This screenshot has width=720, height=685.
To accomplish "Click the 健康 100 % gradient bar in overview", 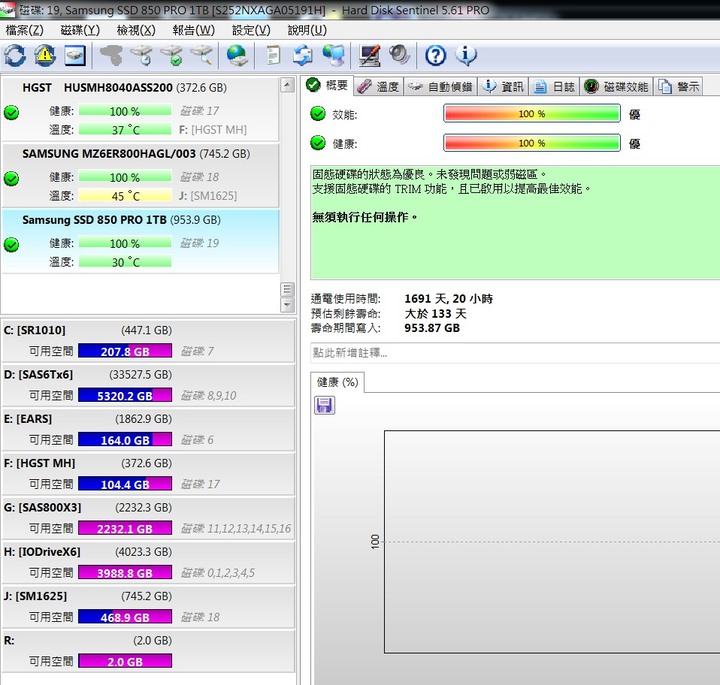I will (532, 143).
